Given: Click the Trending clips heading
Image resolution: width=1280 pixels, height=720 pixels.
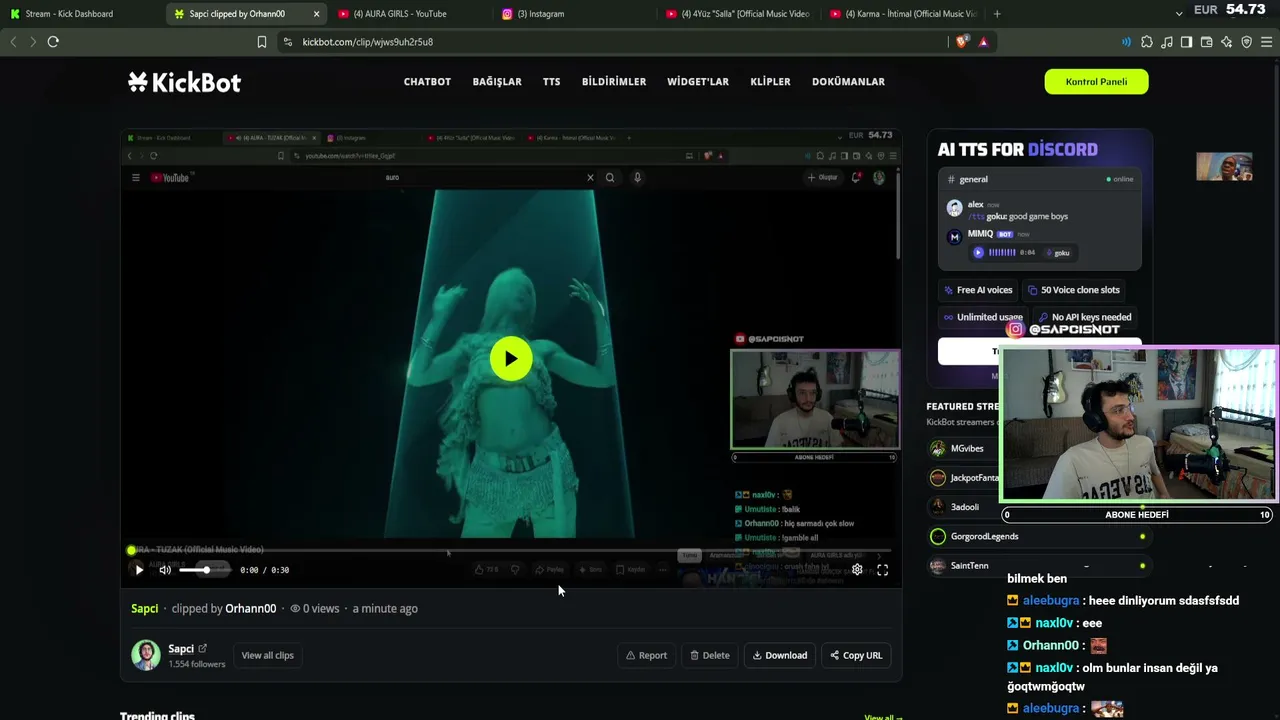Looking at the screenshot, I should (157, 715).
